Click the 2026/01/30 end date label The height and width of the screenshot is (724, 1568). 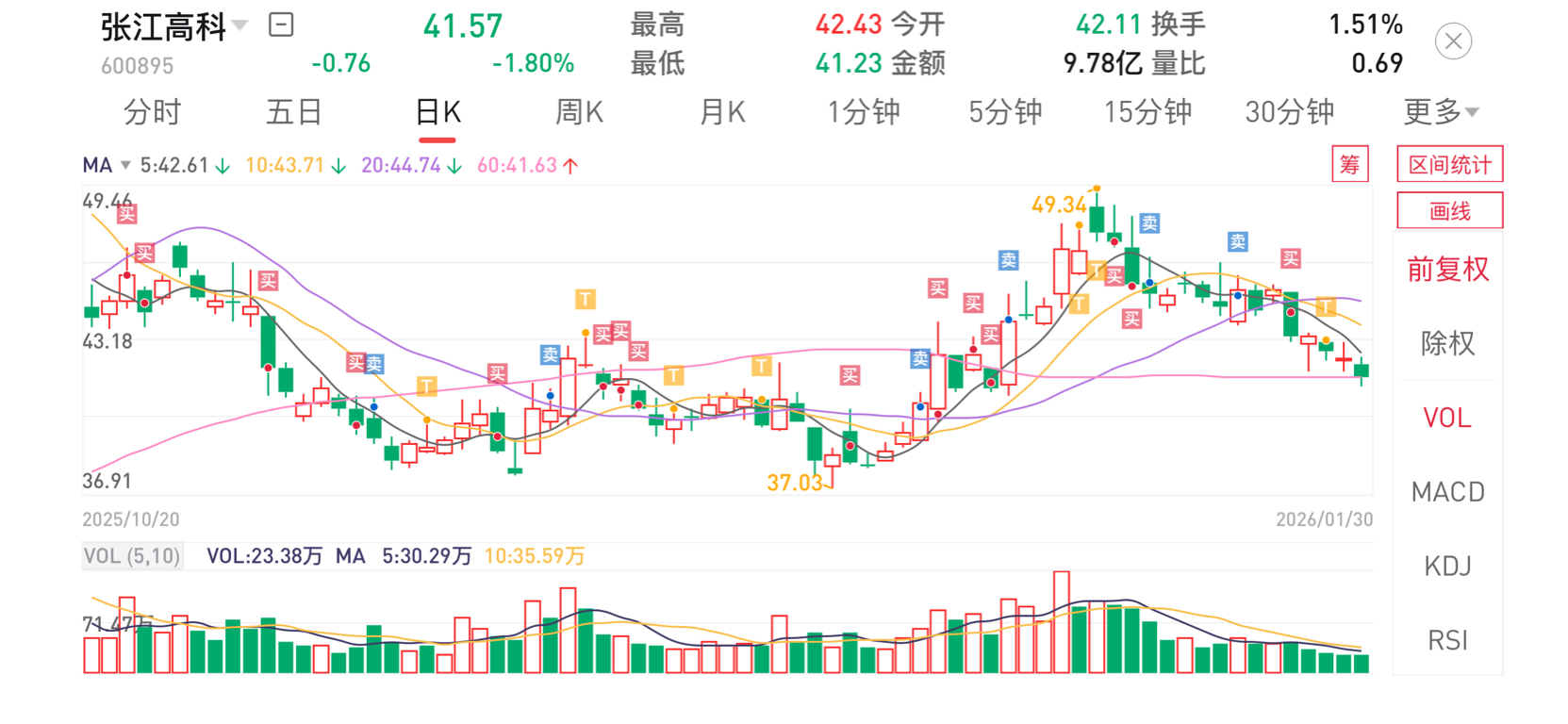pyautogui.click(x=1325, y=519)
